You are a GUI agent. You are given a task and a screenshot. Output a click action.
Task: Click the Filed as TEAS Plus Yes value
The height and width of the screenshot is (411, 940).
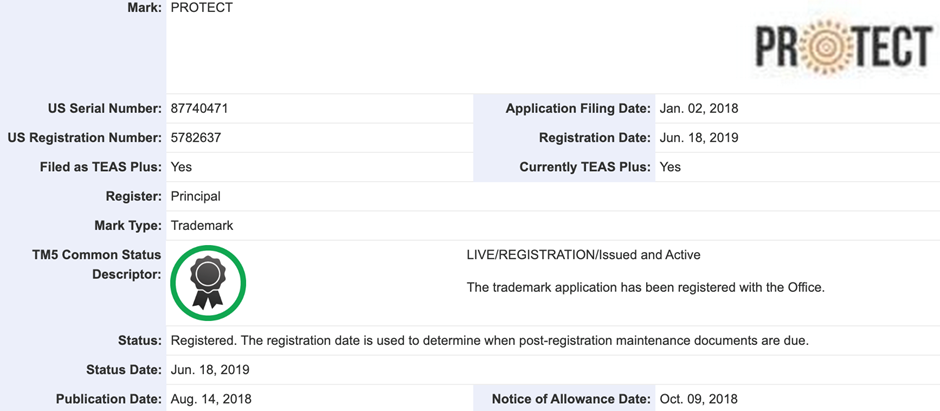(x=182, y=167)
